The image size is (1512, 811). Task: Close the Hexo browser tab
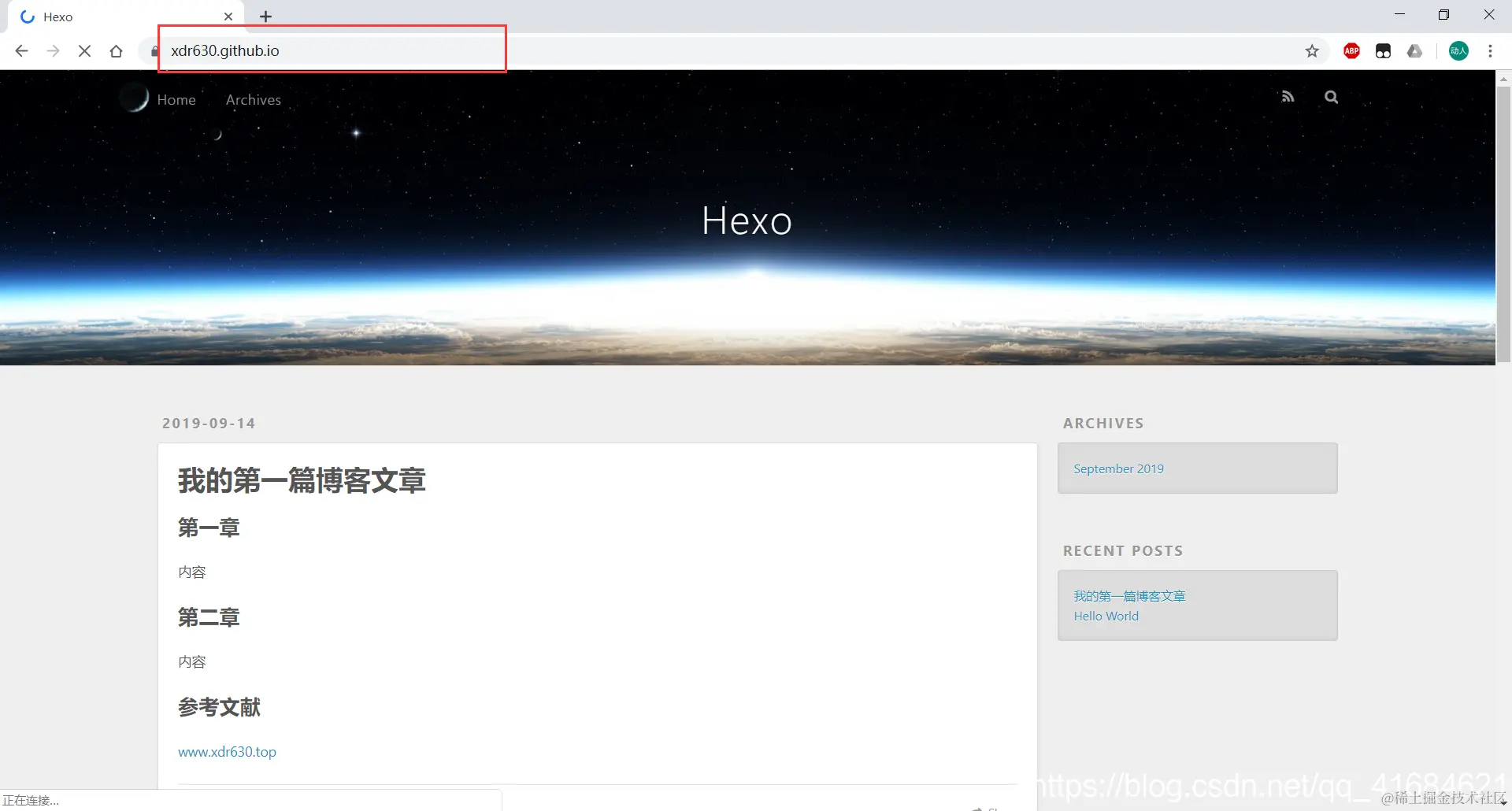(228, 17)
